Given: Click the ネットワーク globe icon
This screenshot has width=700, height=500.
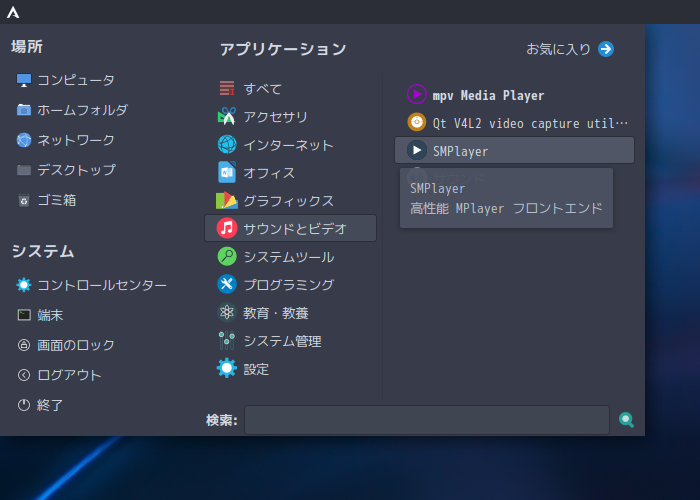Looking at the screenshot, I should click(x=24, y=140).
